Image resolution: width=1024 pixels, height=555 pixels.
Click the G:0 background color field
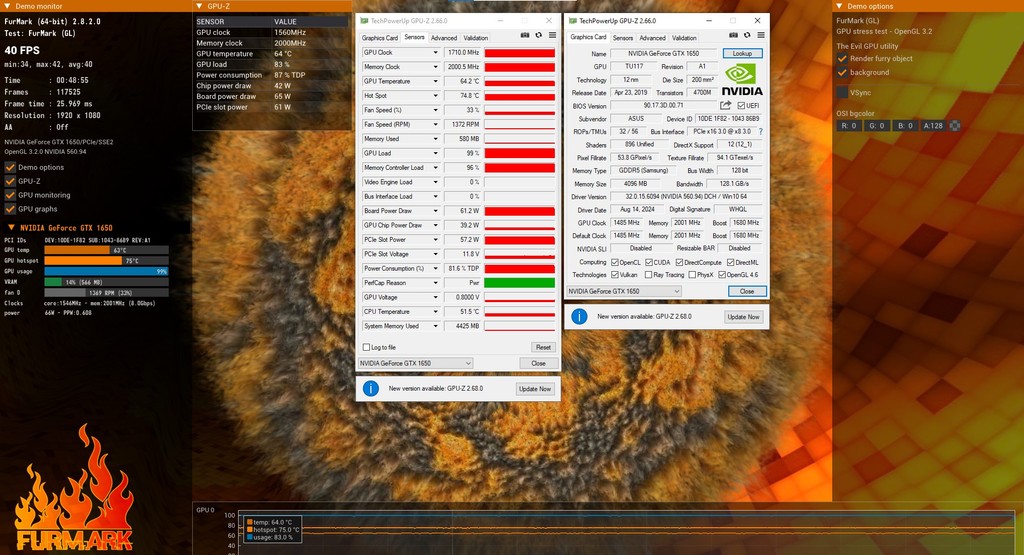876,125
